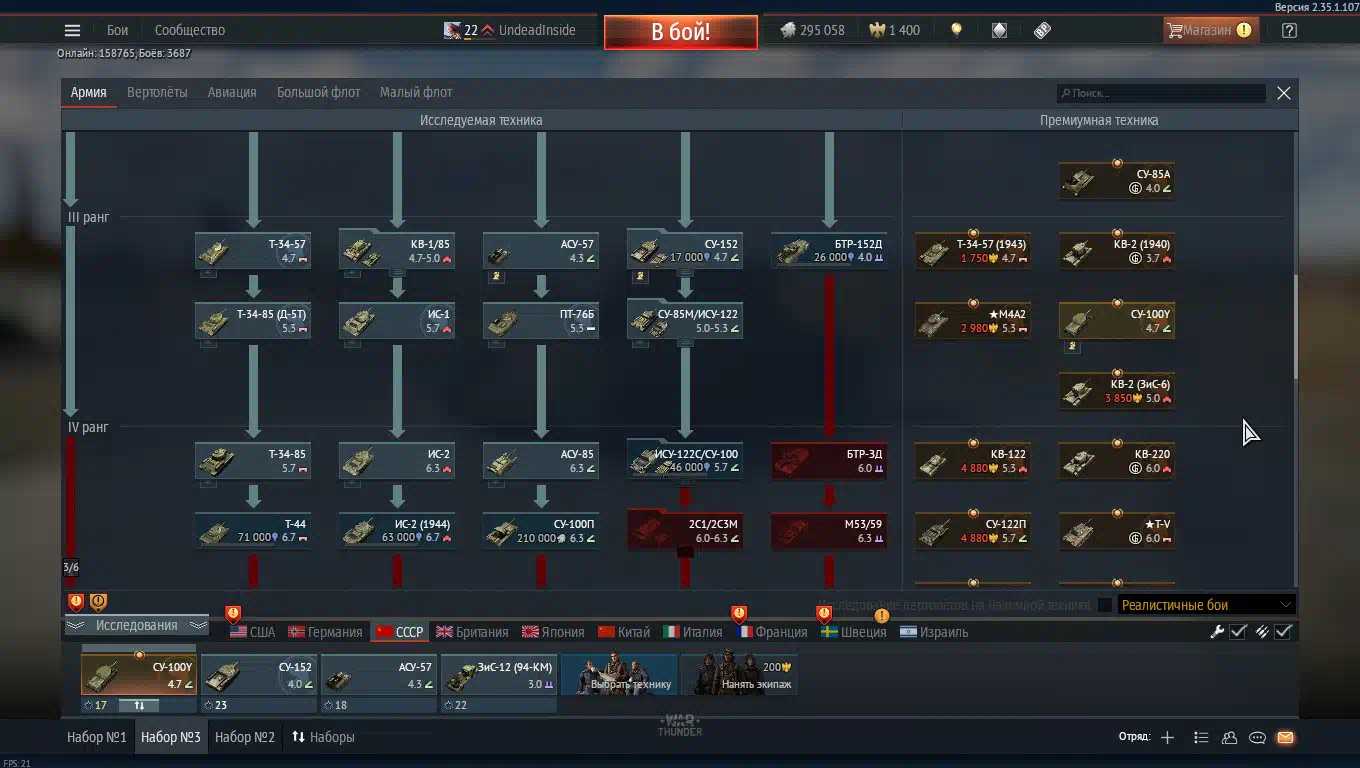Select premium ★T-V vehicle card
1360x768 pixels.
pyautogui.click(x=1116, y=531)
